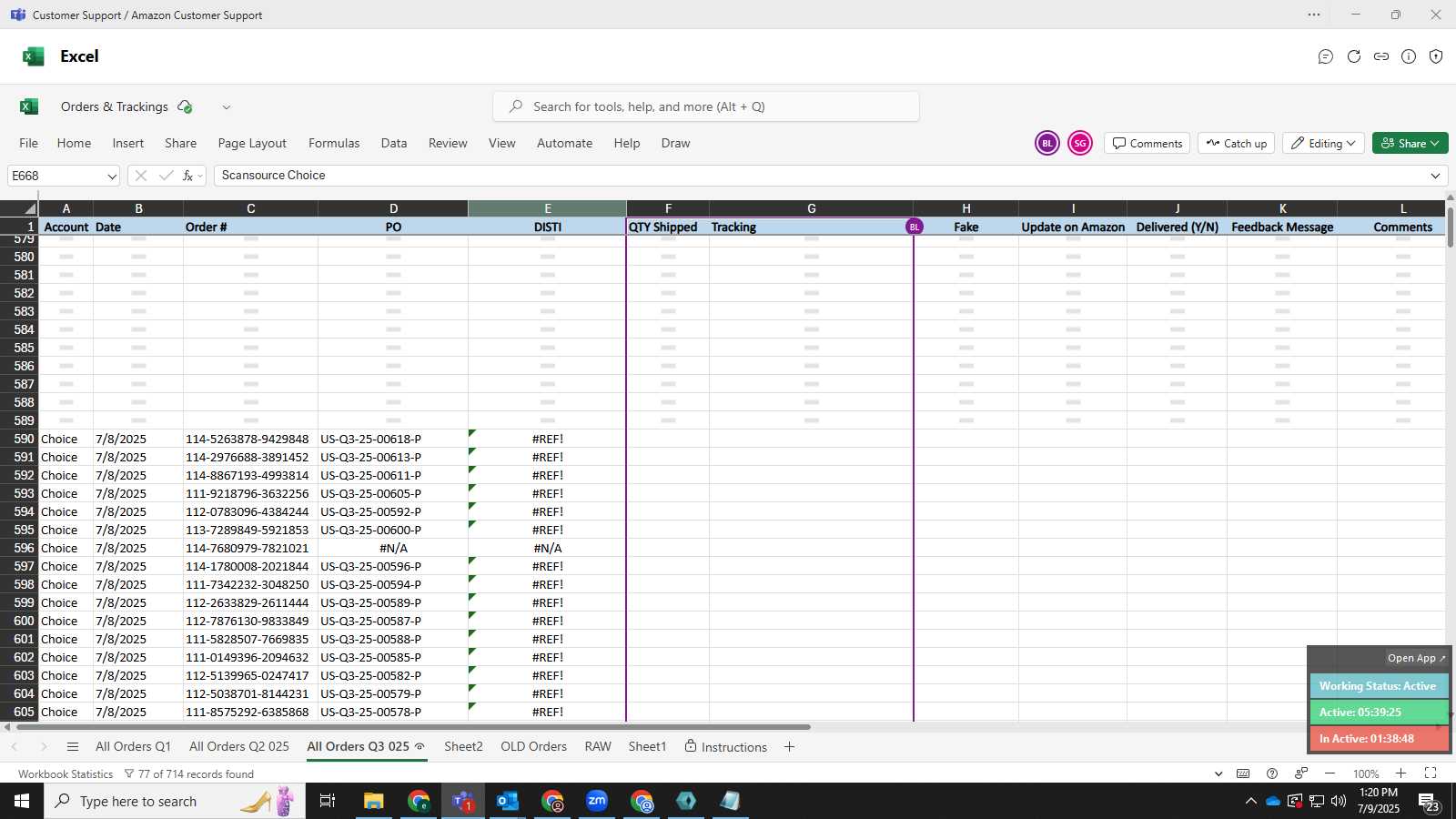This screenshot has width=1456, height=819.
Task: Add a new sheet with plus icon
Action: click(x=789, y=747)
